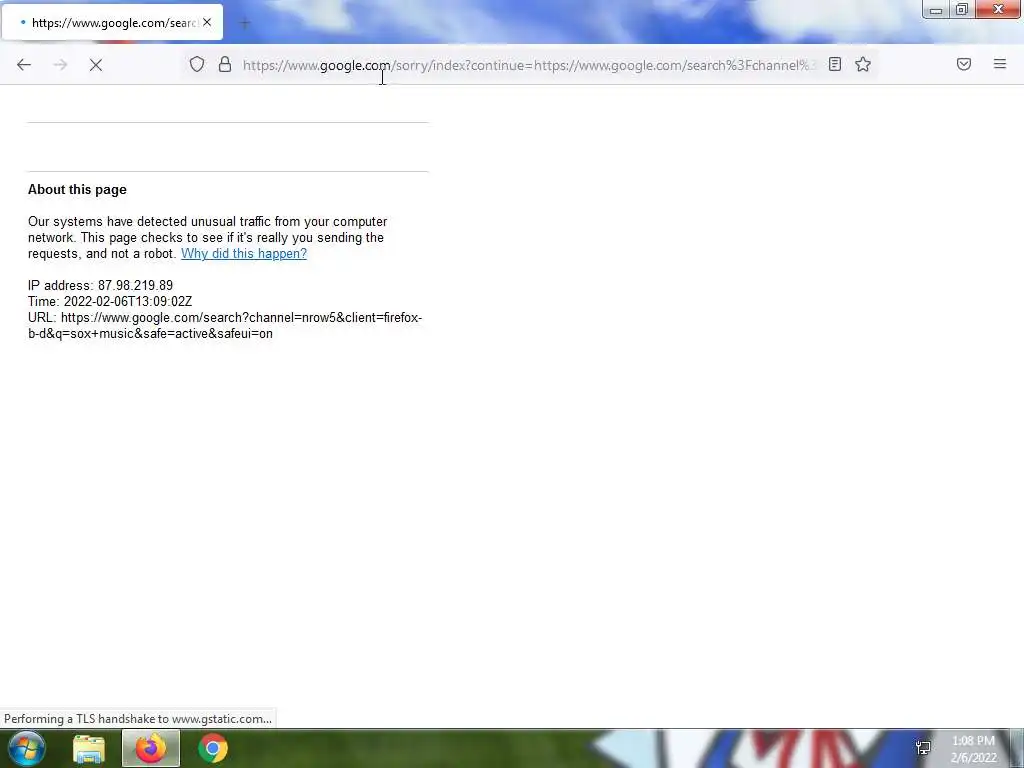Viewport: 1024px width, 768px height.
Task: Minimize the Firefox window
Action: 935,10
